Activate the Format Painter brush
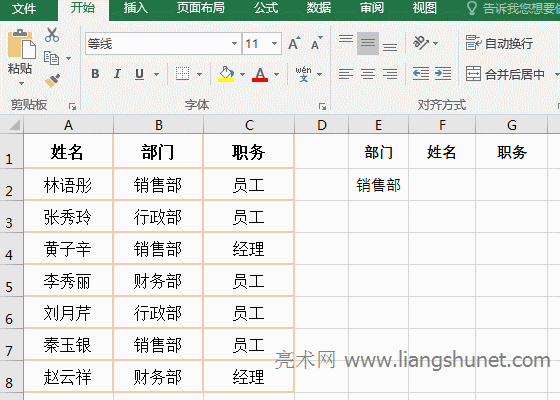Viewport: 560px width, 400px height. (52, 80)
